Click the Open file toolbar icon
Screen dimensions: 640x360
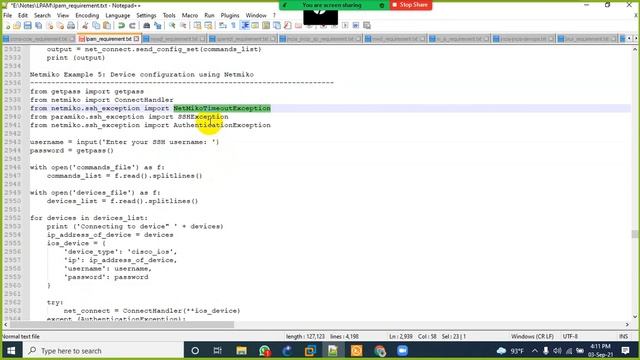point(17,26)
